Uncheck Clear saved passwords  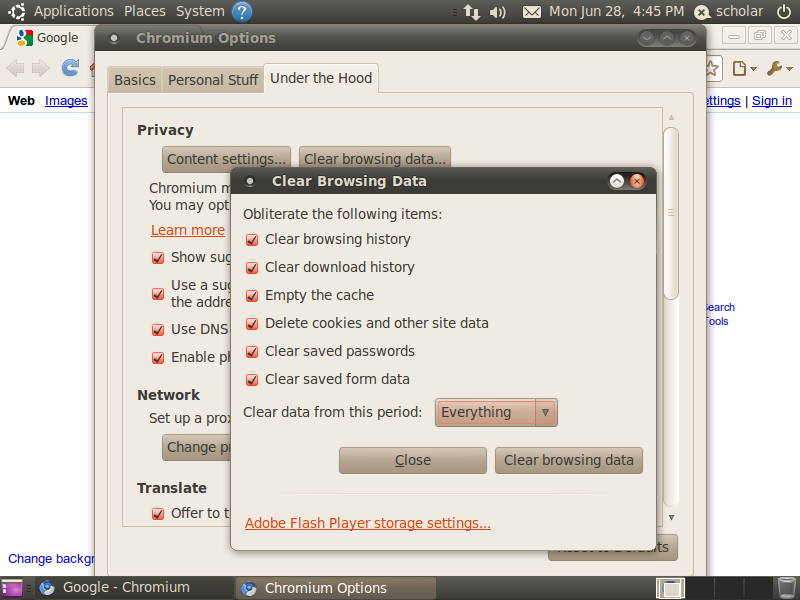click(252, 352)
